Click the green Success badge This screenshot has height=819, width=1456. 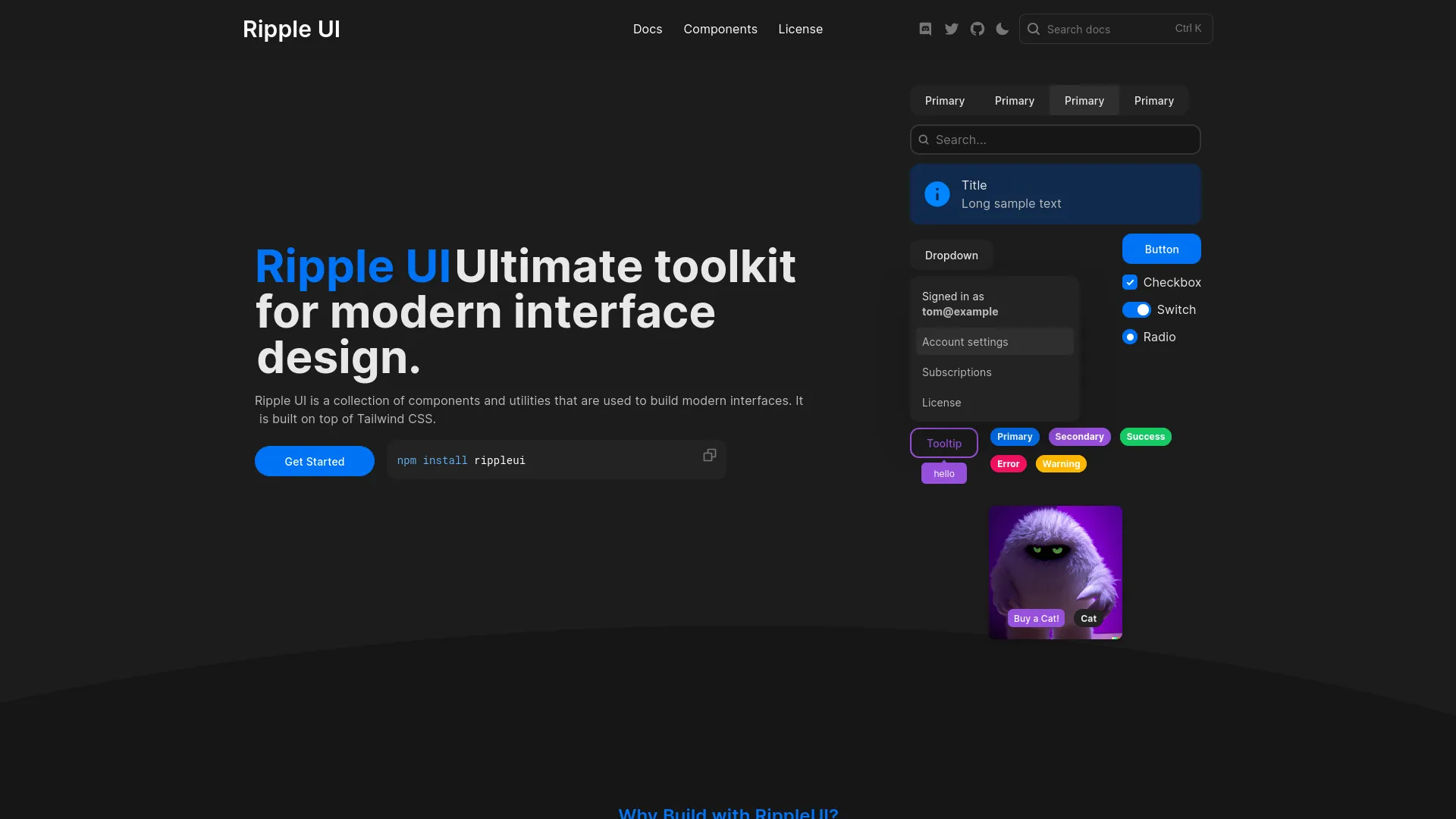point(1145,437)
